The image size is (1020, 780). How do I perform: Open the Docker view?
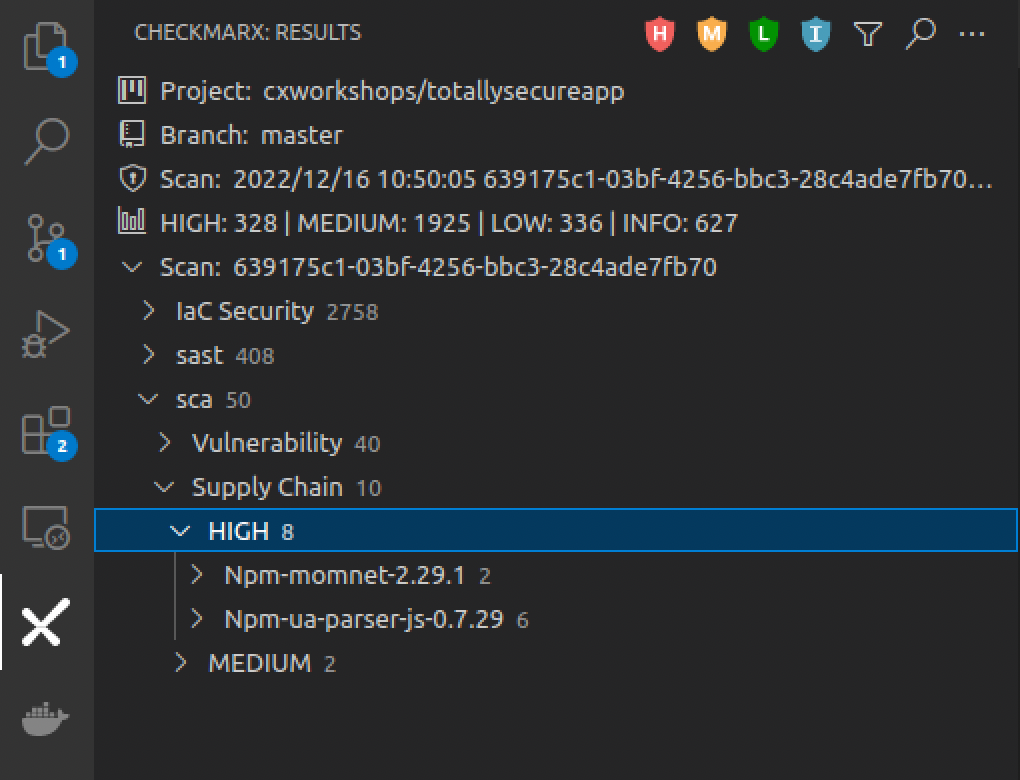point(45,718)
